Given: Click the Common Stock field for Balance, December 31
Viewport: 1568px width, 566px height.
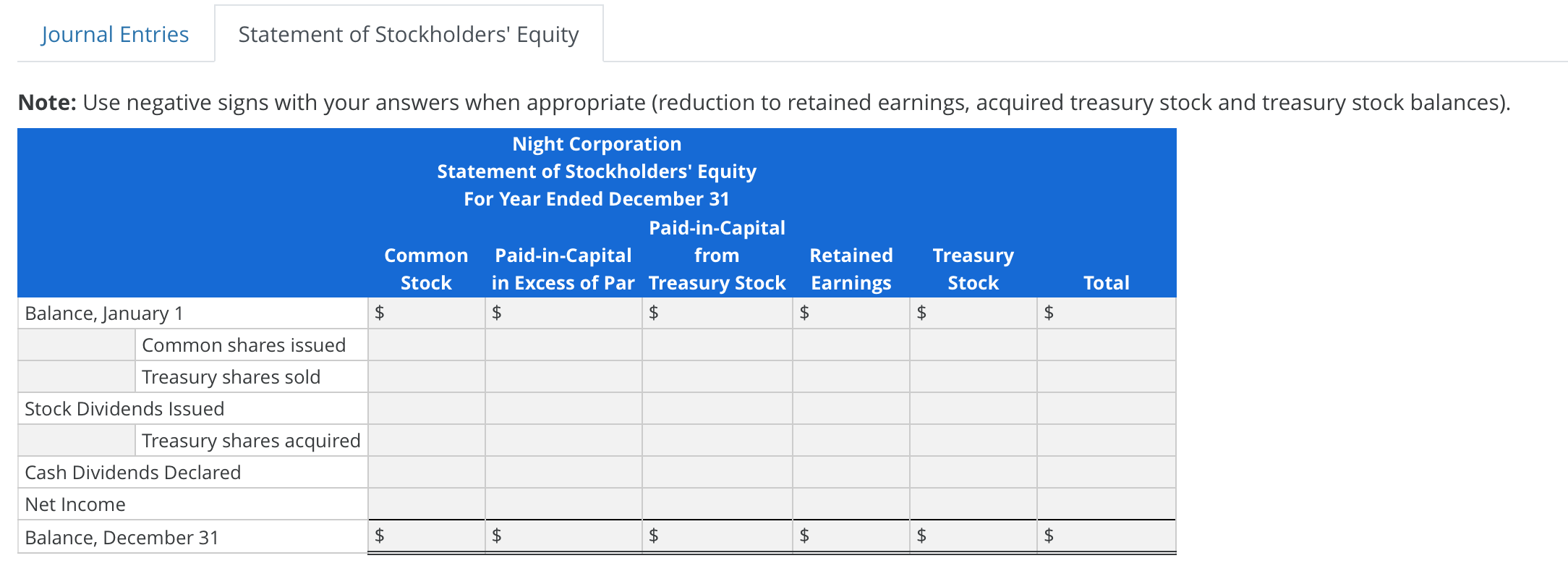Looking at the screenshot, I should pos(427,536).
